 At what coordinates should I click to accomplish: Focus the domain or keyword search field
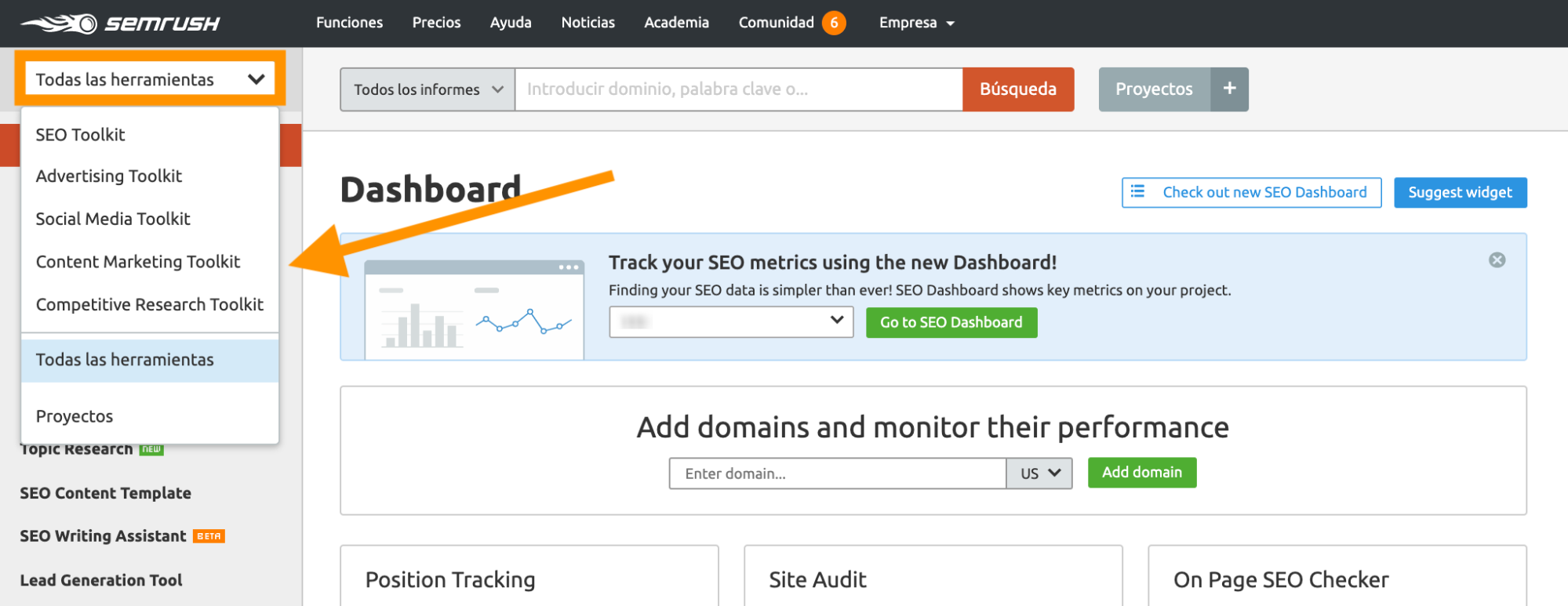click(x=739, y=89)
